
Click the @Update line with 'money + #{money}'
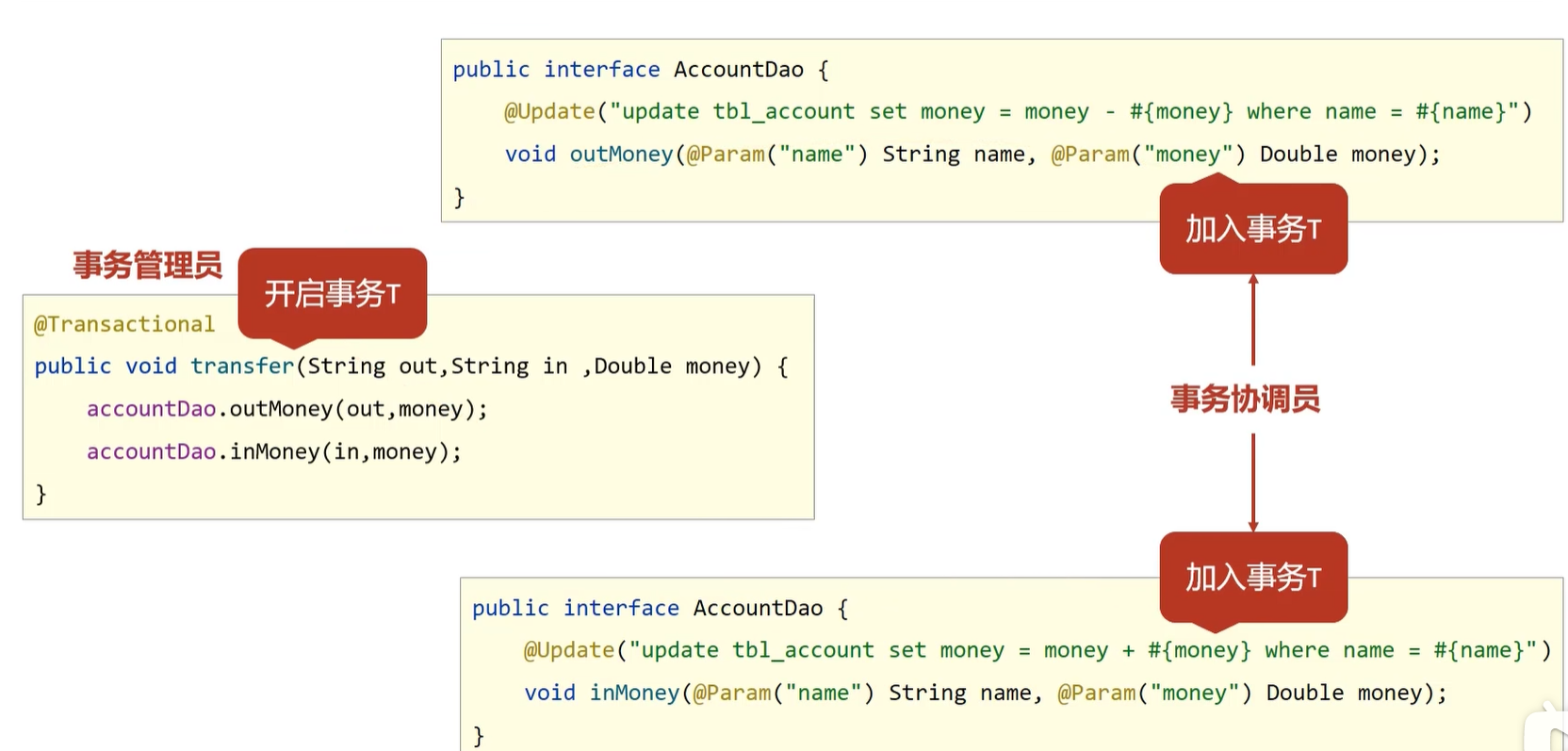tap(1037, 650)
